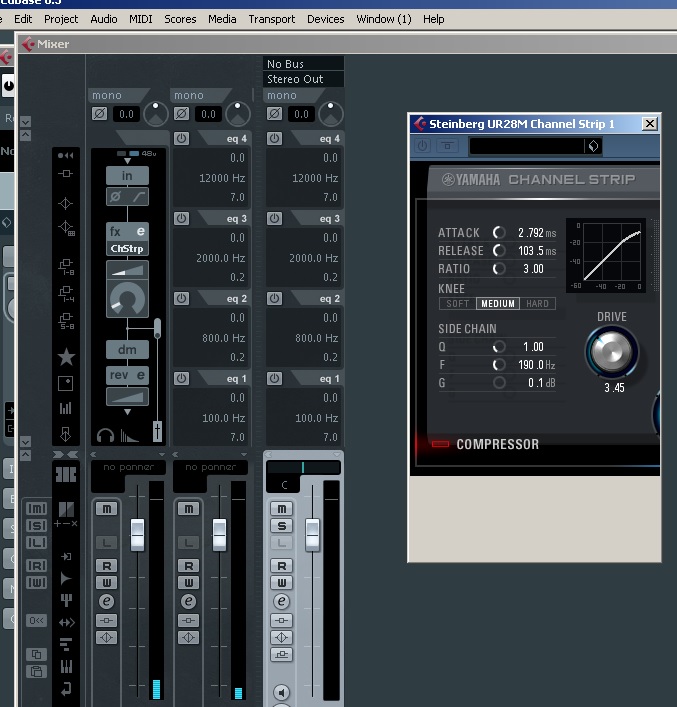Select the SOFT knee option
The image size is (677, 707).
[x=457, y=303]
